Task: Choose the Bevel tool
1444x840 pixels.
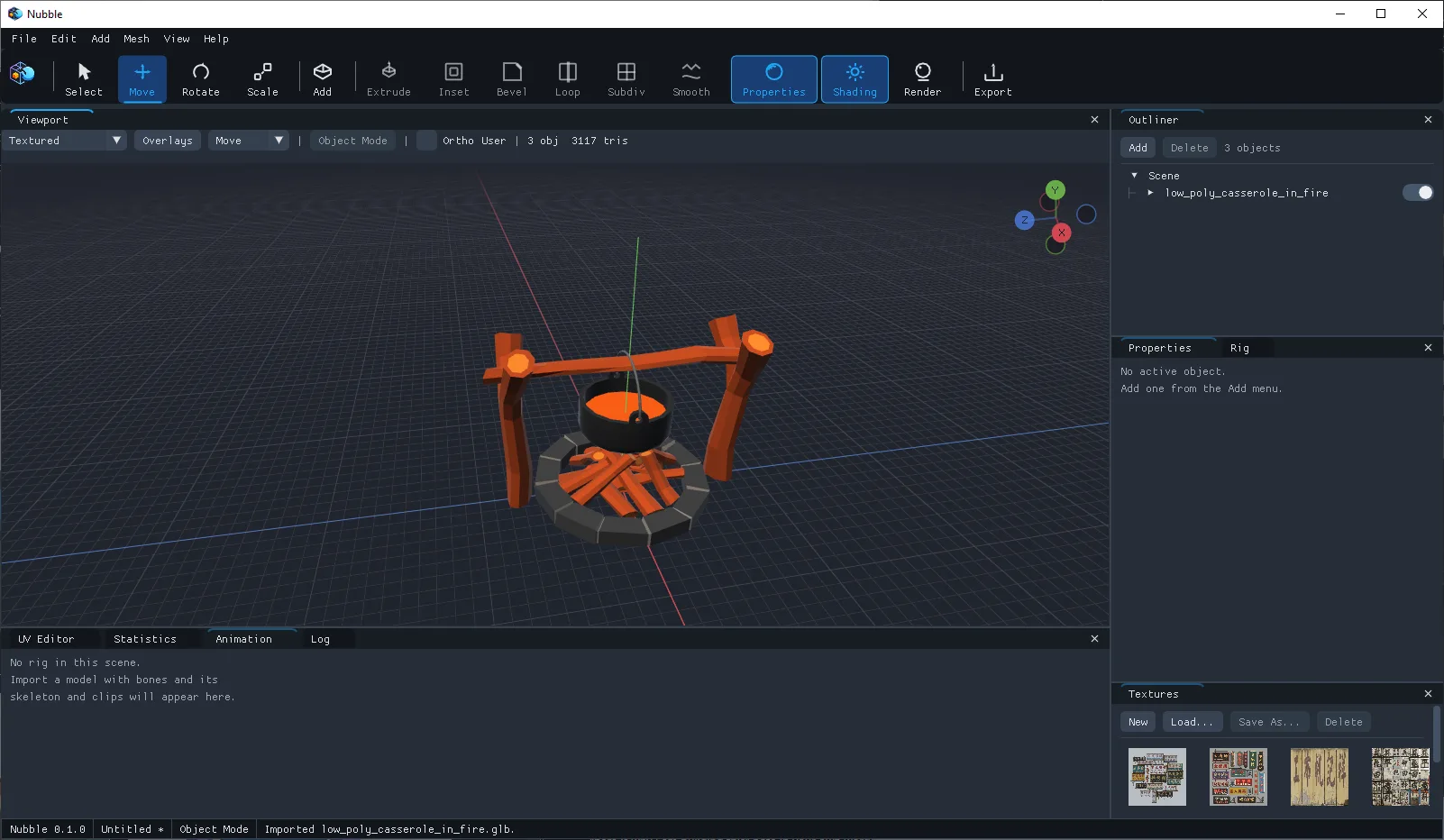Action: (x=511, y=79)
